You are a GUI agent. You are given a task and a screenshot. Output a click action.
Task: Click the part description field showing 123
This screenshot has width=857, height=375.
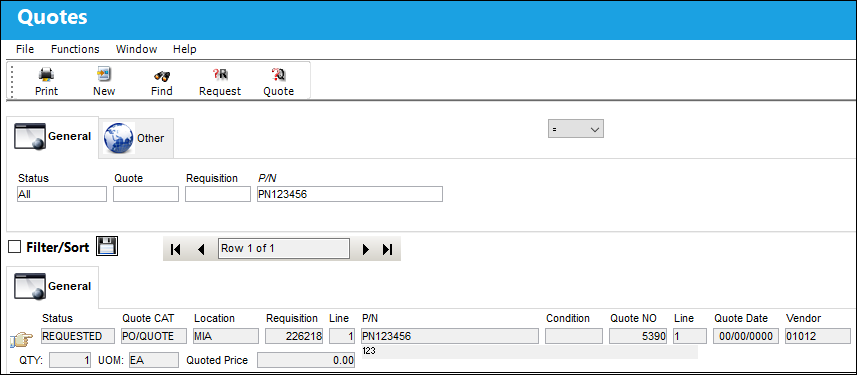(529, 351)
